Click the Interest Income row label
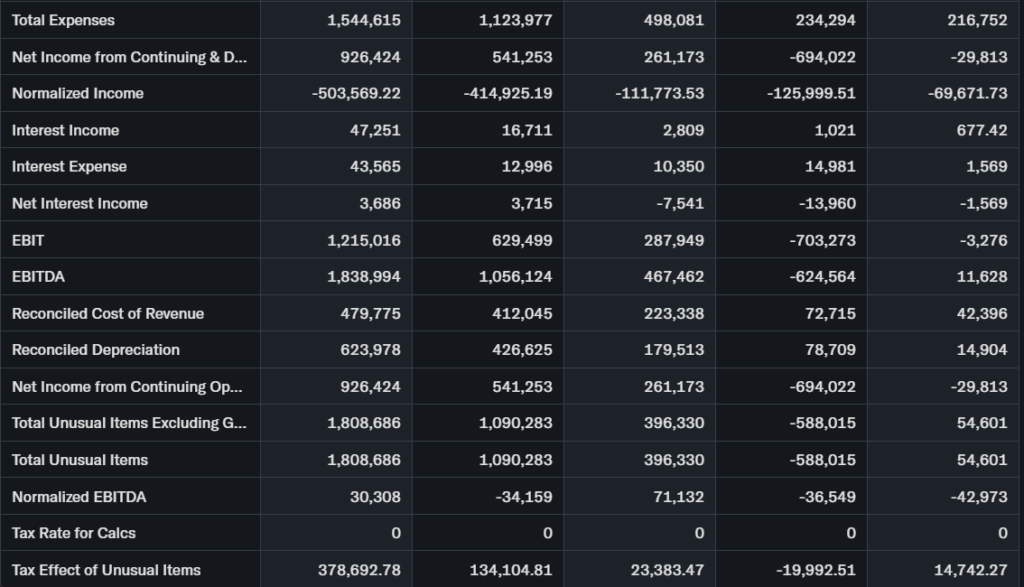The height and width of the screenshot is (587, 1024). pyautogui.click(x=65, y=130)
